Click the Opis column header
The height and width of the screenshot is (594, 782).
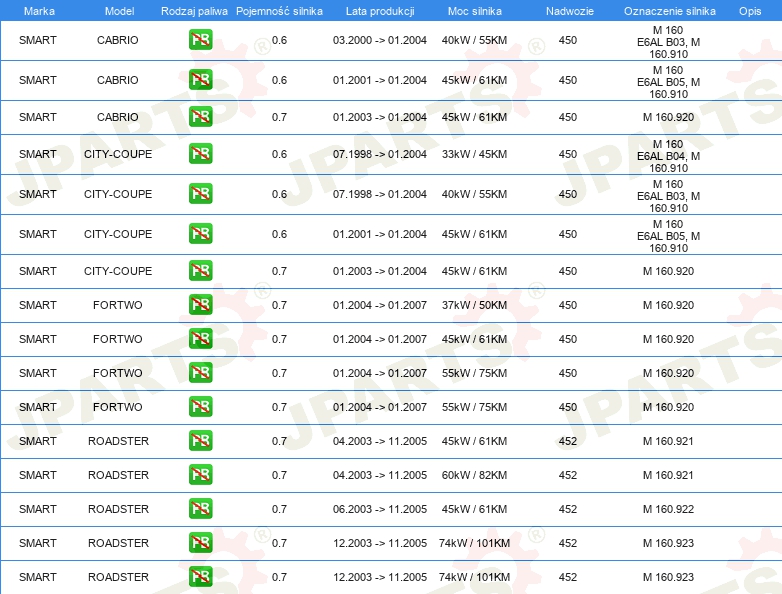coord(749,10)
